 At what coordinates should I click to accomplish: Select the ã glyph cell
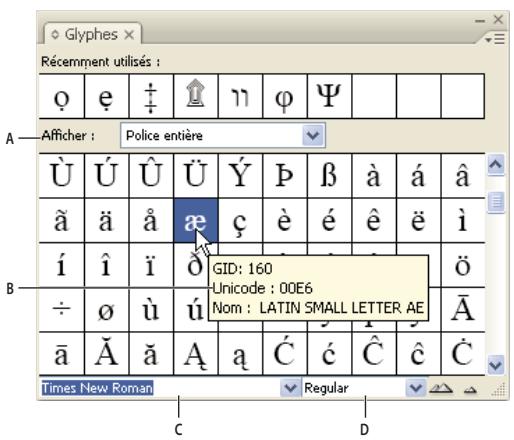click(62, 220)
